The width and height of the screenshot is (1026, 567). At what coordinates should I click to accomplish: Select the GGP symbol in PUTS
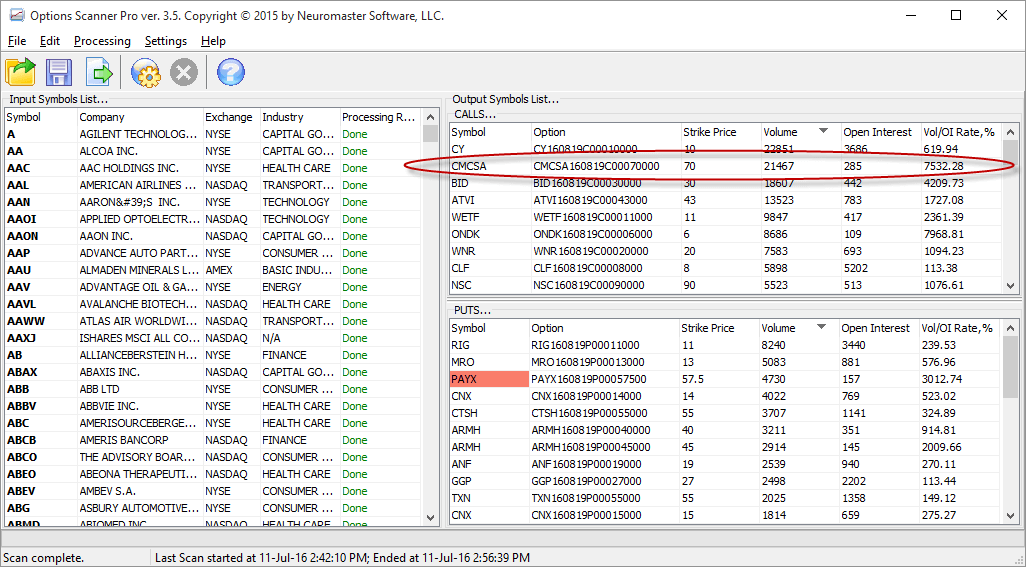pyautogui.click(x=462, y=481)
